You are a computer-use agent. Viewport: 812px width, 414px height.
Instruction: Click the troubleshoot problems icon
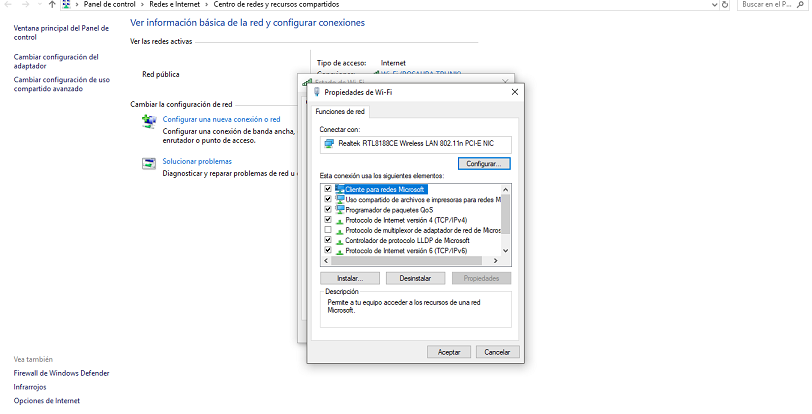click(x=149, y=164)
